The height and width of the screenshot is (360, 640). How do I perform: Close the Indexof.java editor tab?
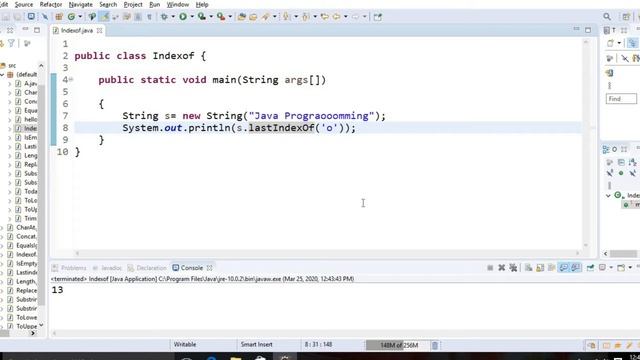(100, 31)
